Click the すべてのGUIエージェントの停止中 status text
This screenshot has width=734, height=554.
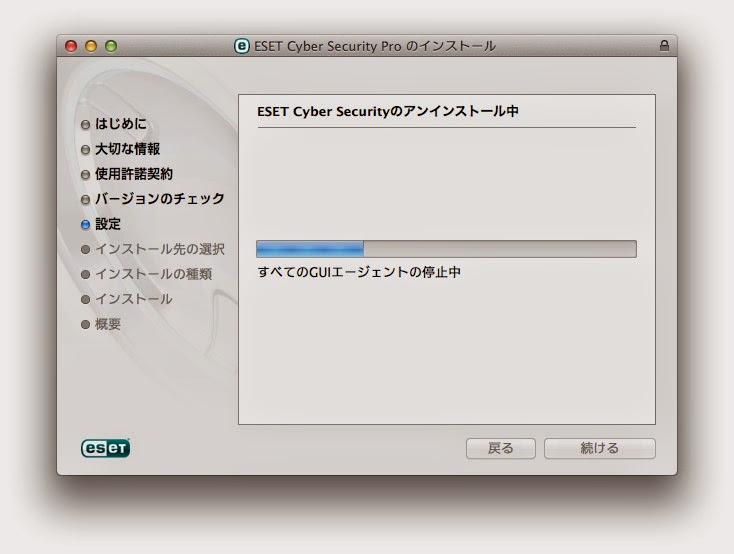point(359,272)
